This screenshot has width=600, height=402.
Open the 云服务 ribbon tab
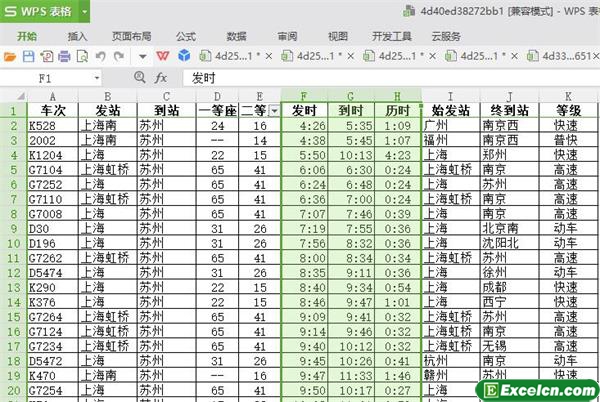click(x=446, y=36)
